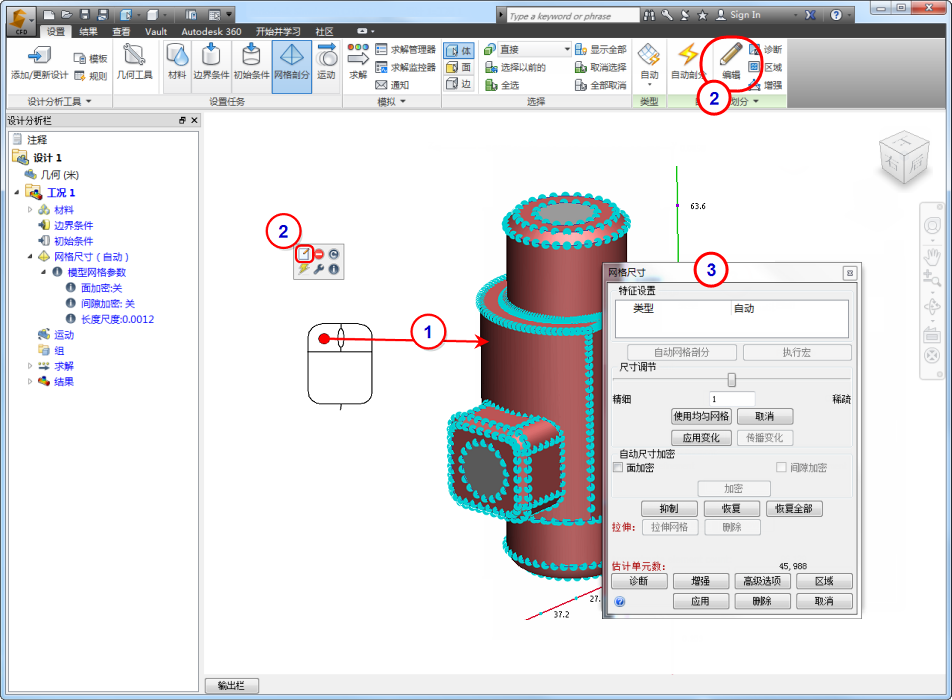This screenshot has width=952, height=700.
Task: Expand the 求解 tree node
Action: (30, 365)
